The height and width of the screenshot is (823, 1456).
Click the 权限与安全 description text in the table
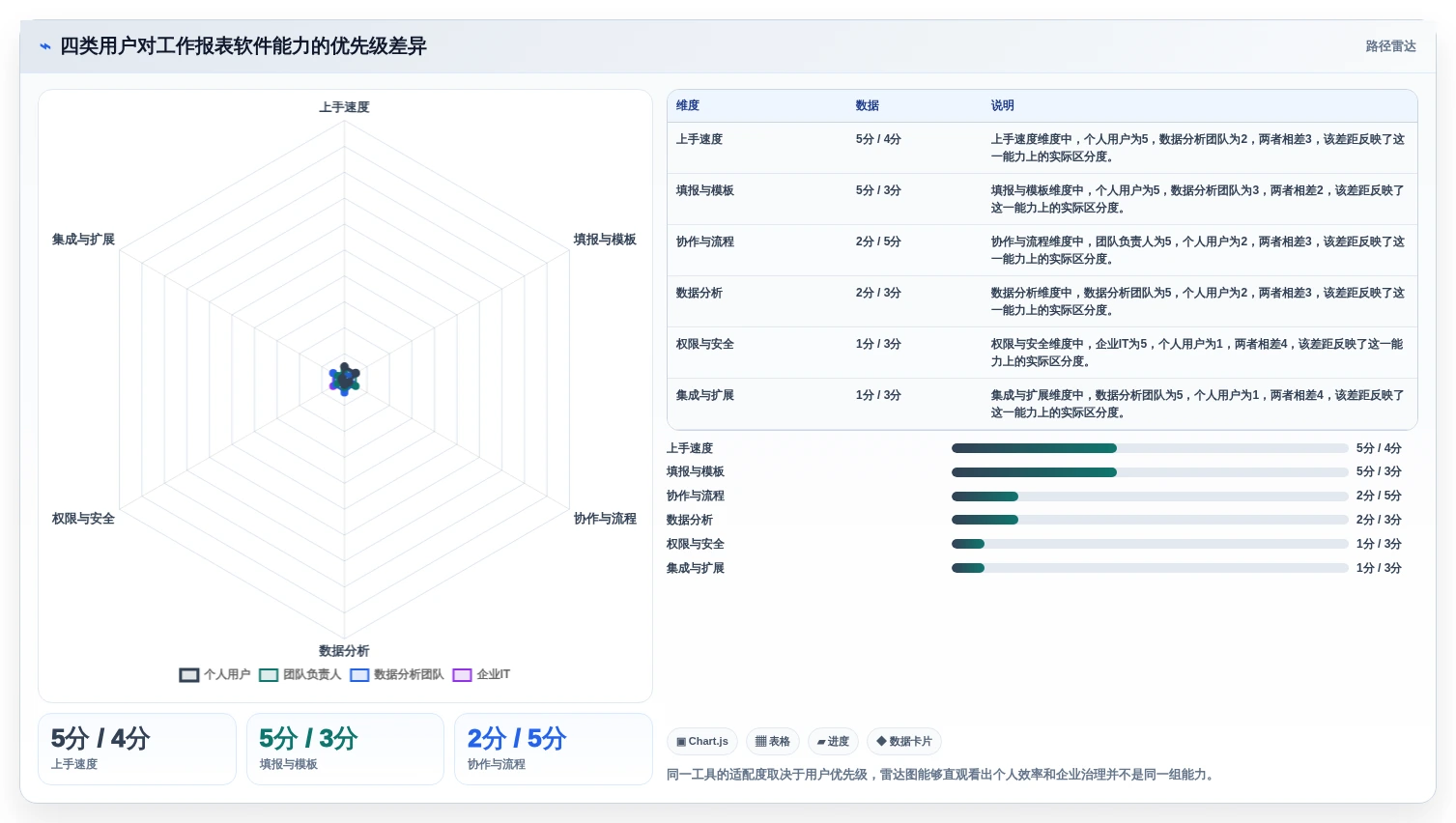pos(1198,353)
